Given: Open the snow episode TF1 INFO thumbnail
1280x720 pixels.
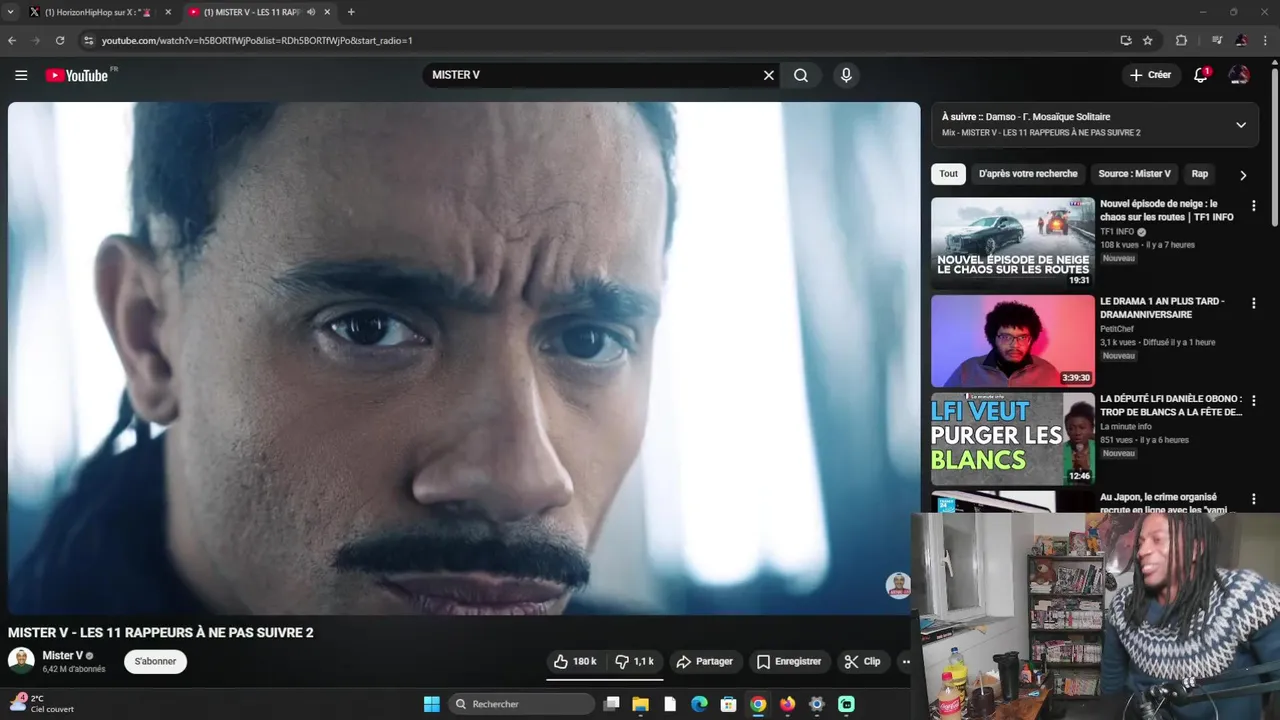Looking at the screenshot, I should (1012, 243).
